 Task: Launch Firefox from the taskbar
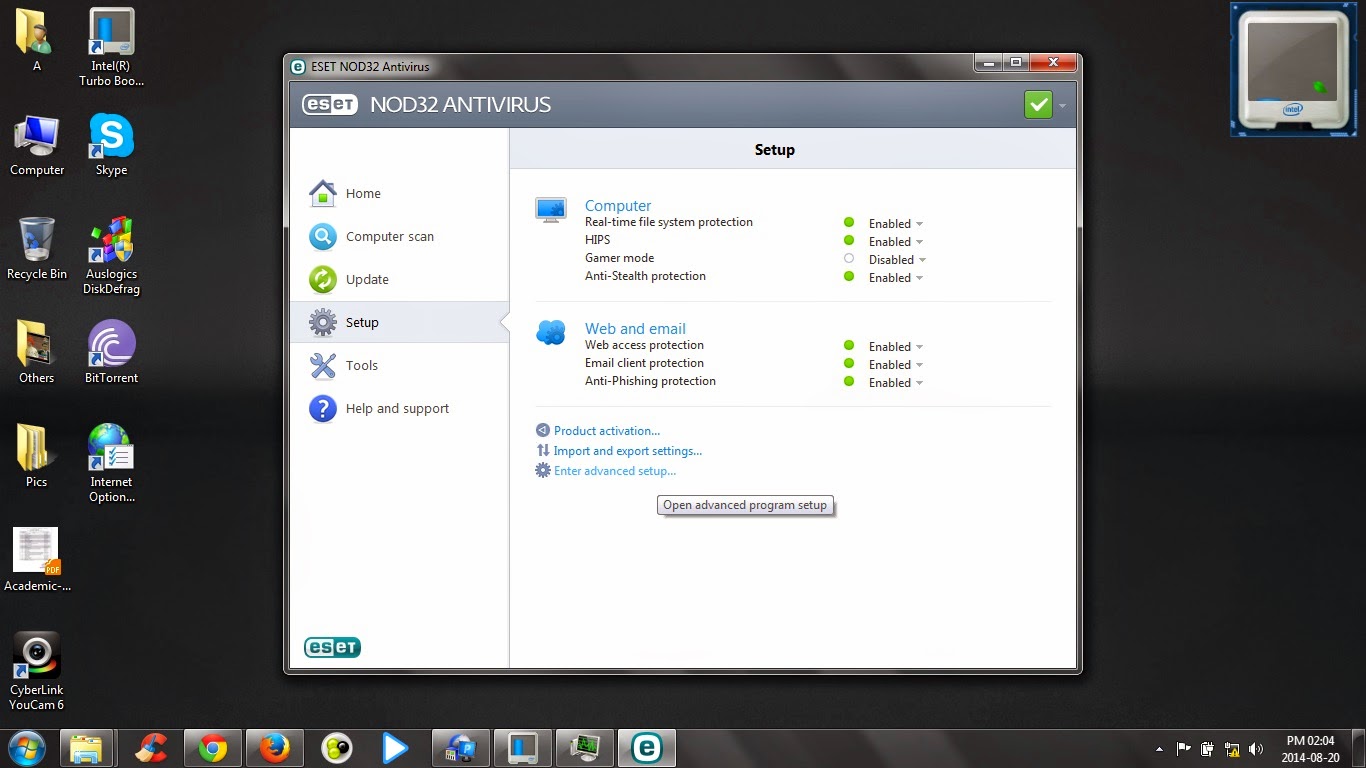pos(274,748)
